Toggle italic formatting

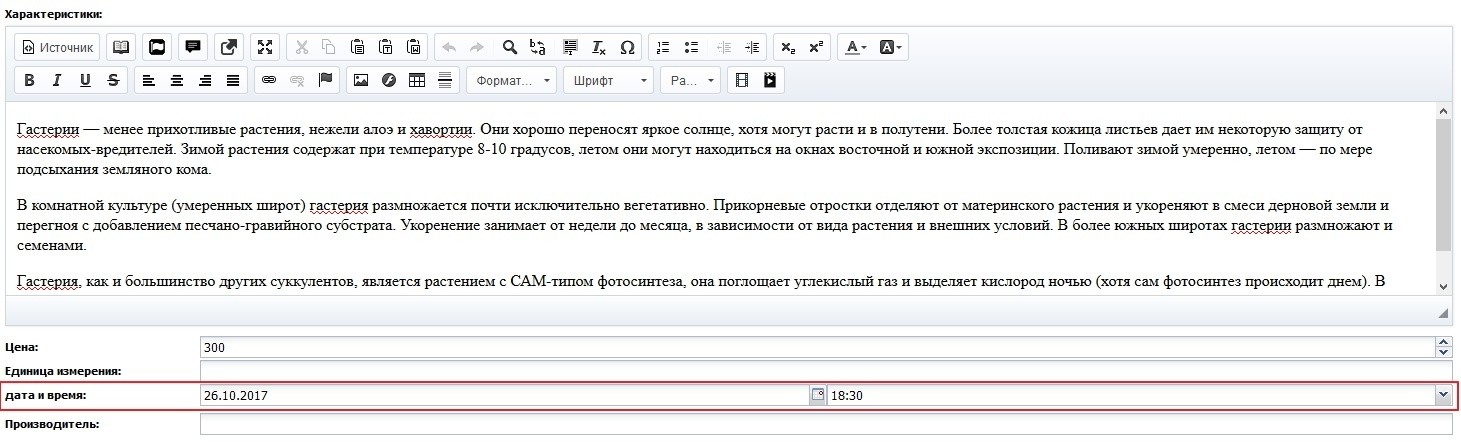coord(57,80)
